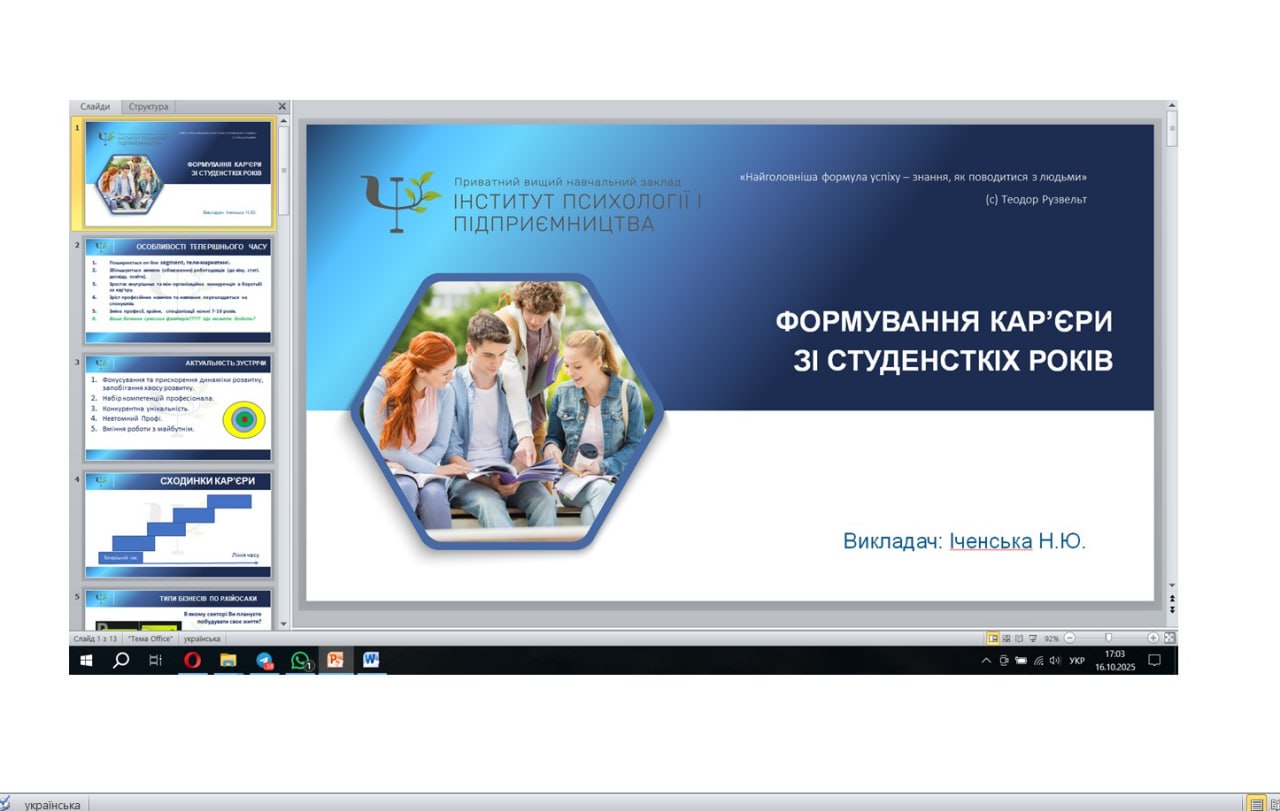The height and width of the screenshot is (811, 1280).
Task: Keep Normal view icon selected
Action: tap(994, 637)
